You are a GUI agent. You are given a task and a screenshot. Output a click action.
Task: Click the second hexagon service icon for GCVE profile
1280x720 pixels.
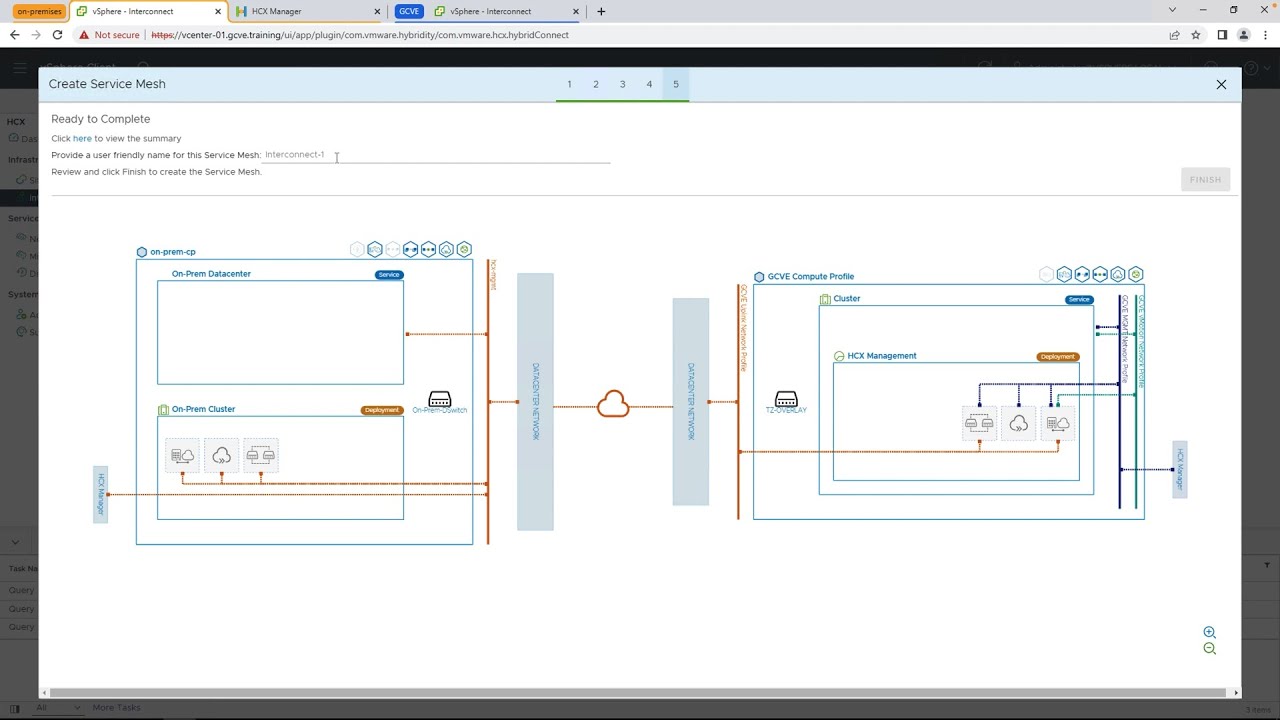[x=1064, y=274]
